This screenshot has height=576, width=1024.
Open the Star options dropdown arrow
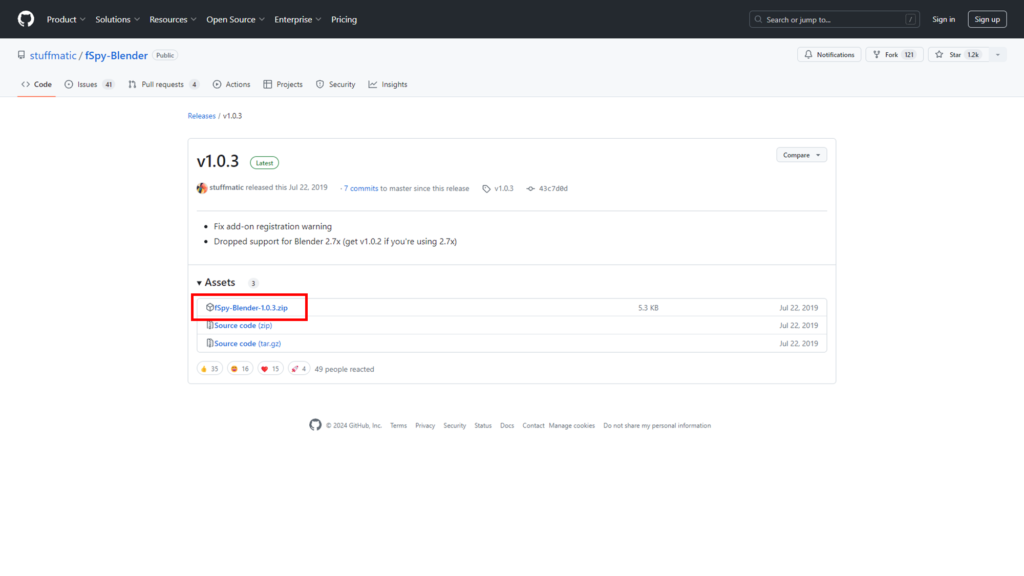996,55
